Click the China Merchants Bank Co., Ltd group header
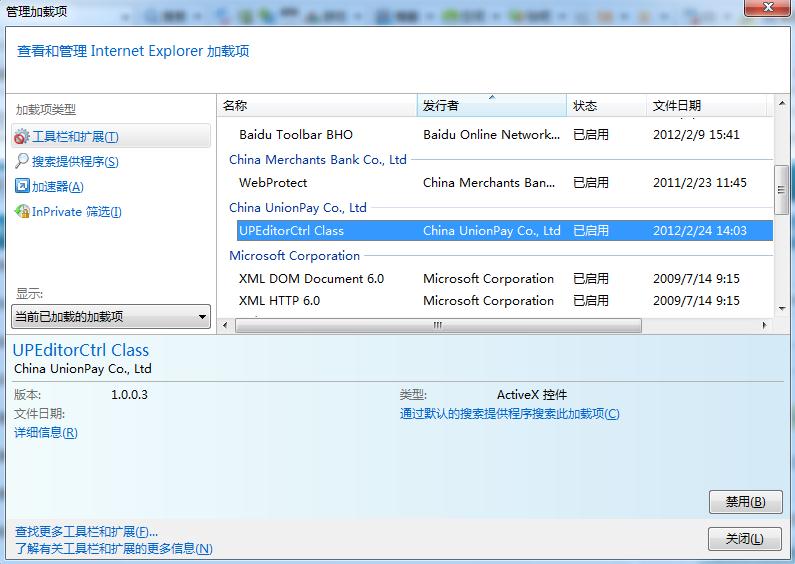Screen dimensions: 795x564 coord(317,159)
